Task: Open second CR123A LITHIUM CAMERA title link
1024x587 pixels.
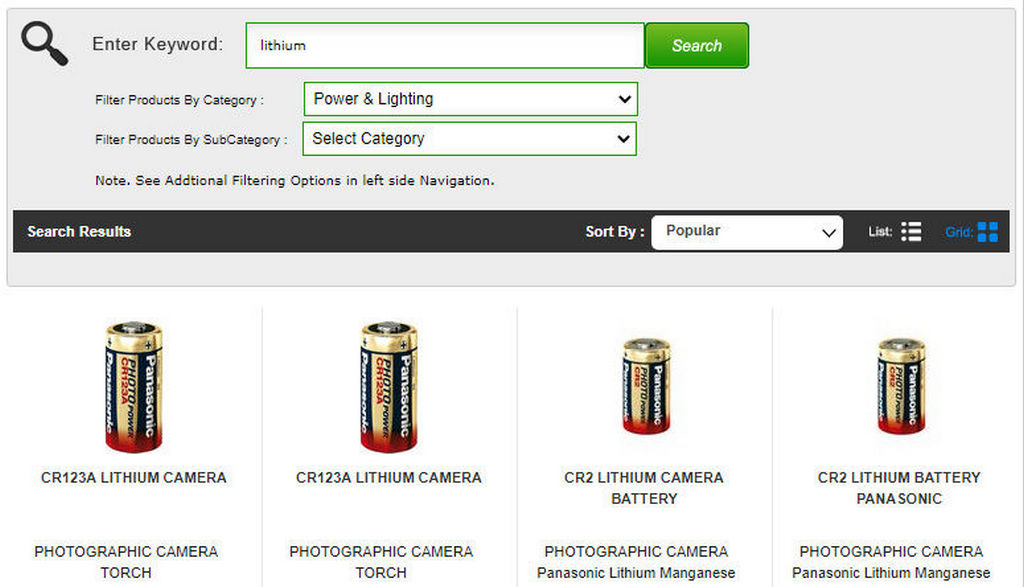Action: coord(389,478)
